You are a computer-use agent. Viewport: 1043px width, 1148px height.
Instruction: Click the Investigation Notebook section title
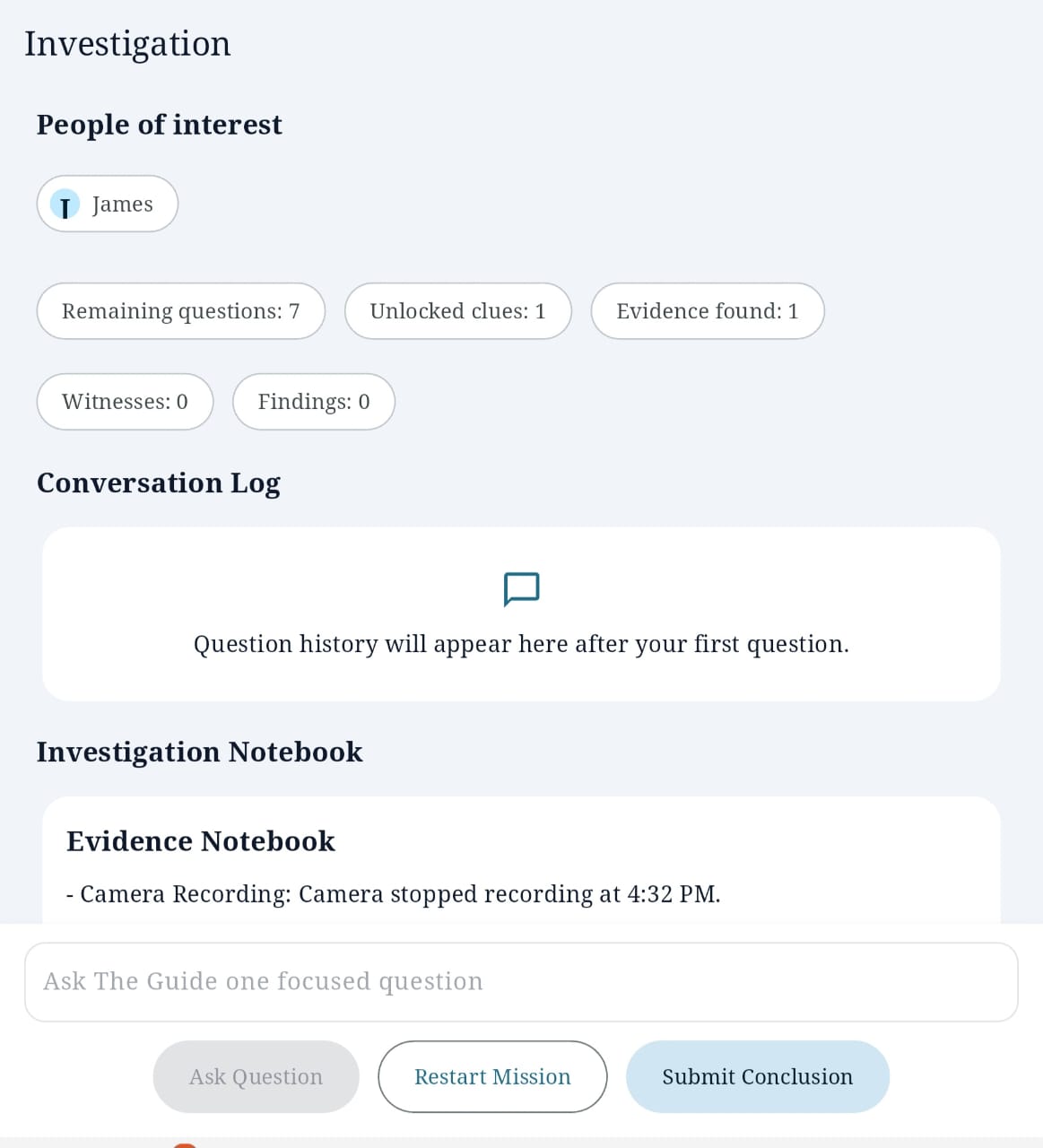pos(200,752)
